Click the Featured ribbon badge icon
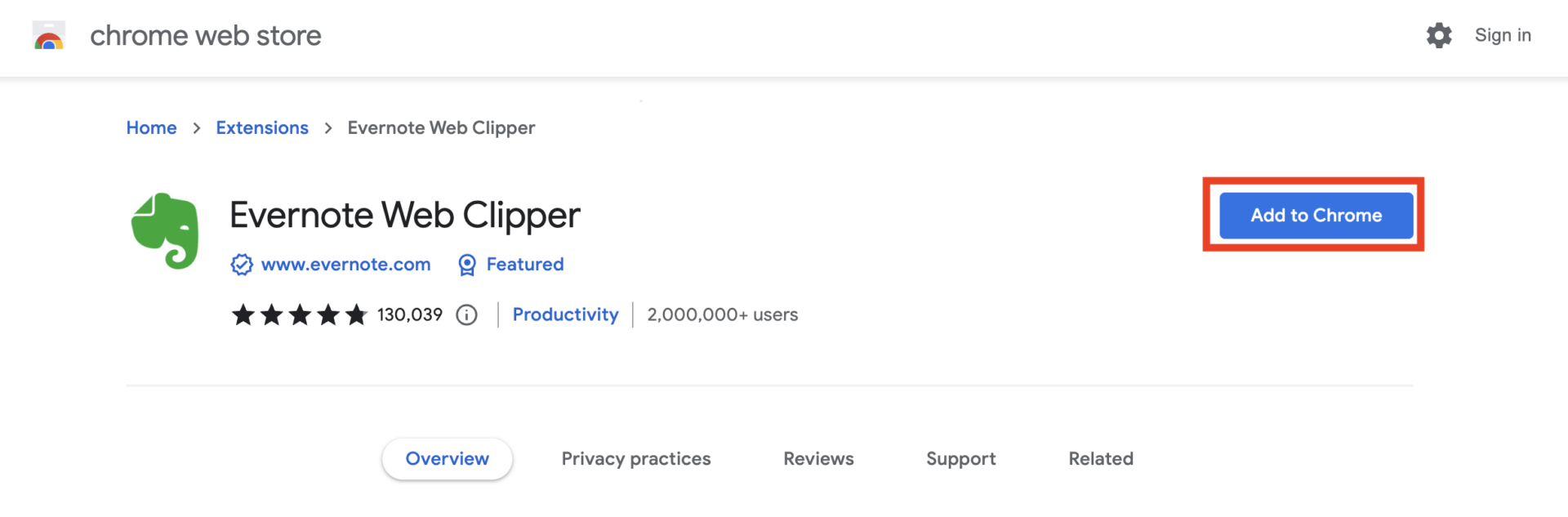The image size is (1568, 517). click(x=467, y=265)
